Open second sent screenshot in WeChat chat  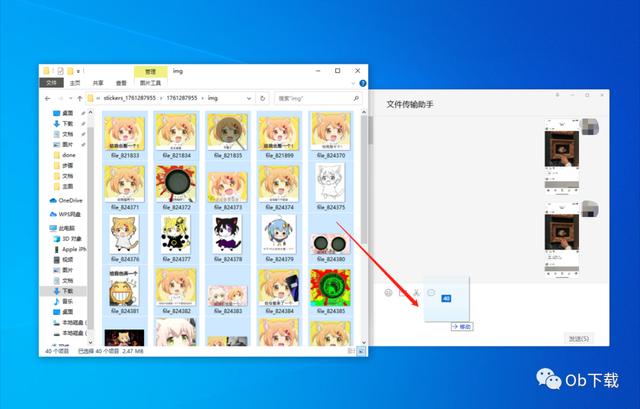(x=562, y=240)
